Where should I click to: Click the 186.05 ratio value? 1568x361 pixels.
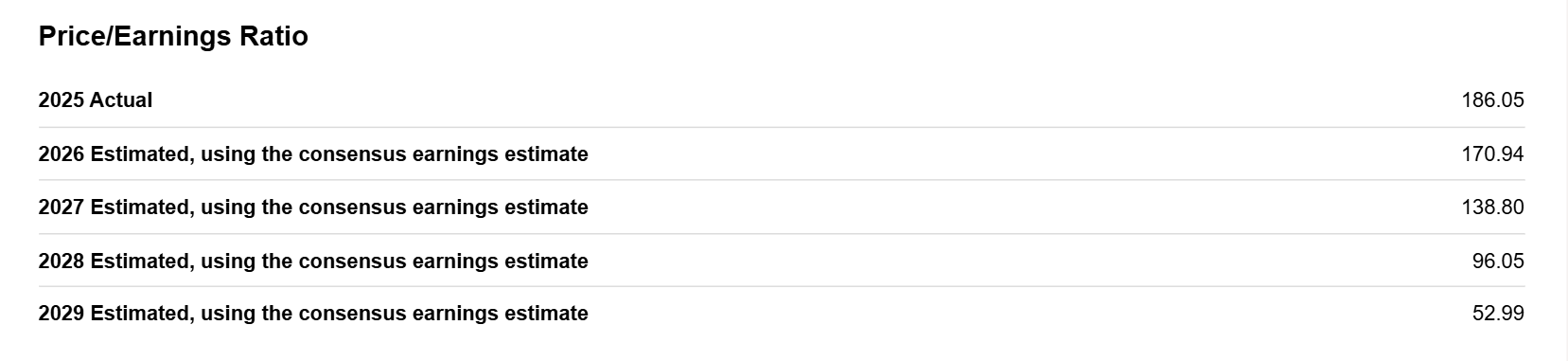coord(1492,100)
